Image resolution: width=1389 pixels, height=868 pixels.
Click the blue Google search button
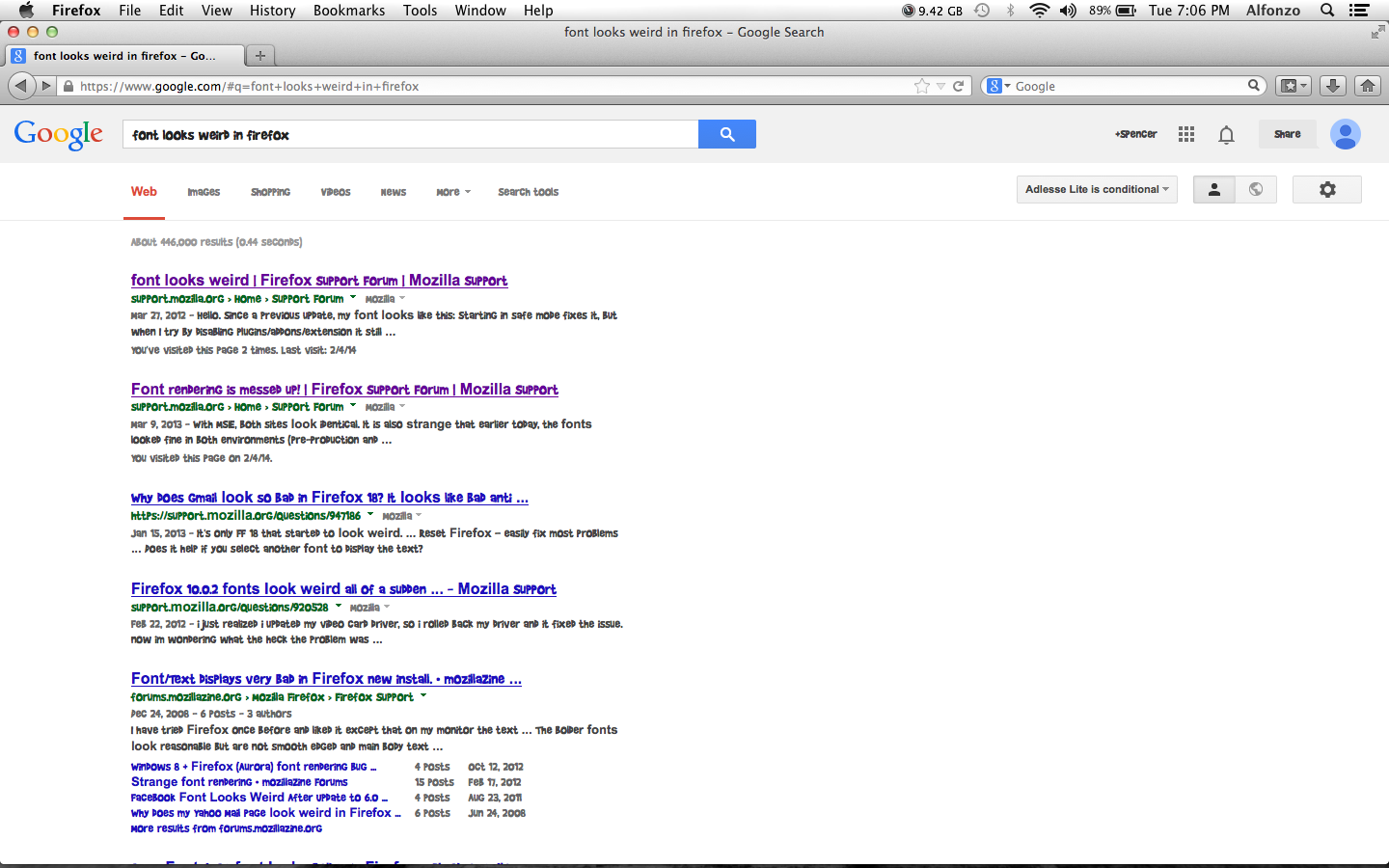tap(727, 134)
